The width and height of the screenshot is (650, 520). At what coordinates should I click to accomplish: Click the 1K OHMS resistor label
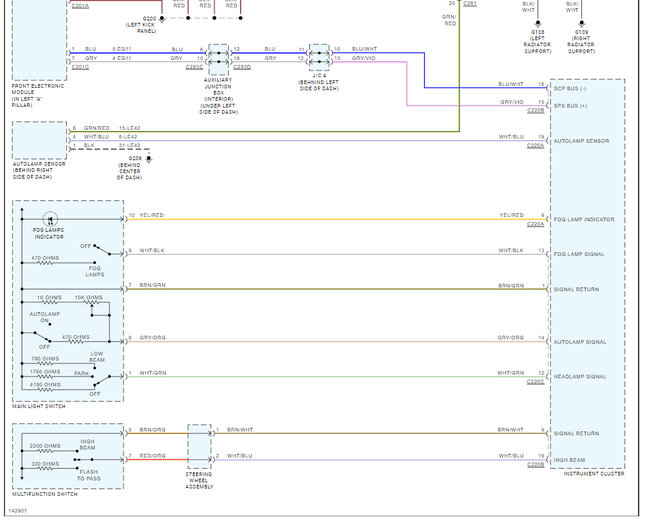(49, 297)
